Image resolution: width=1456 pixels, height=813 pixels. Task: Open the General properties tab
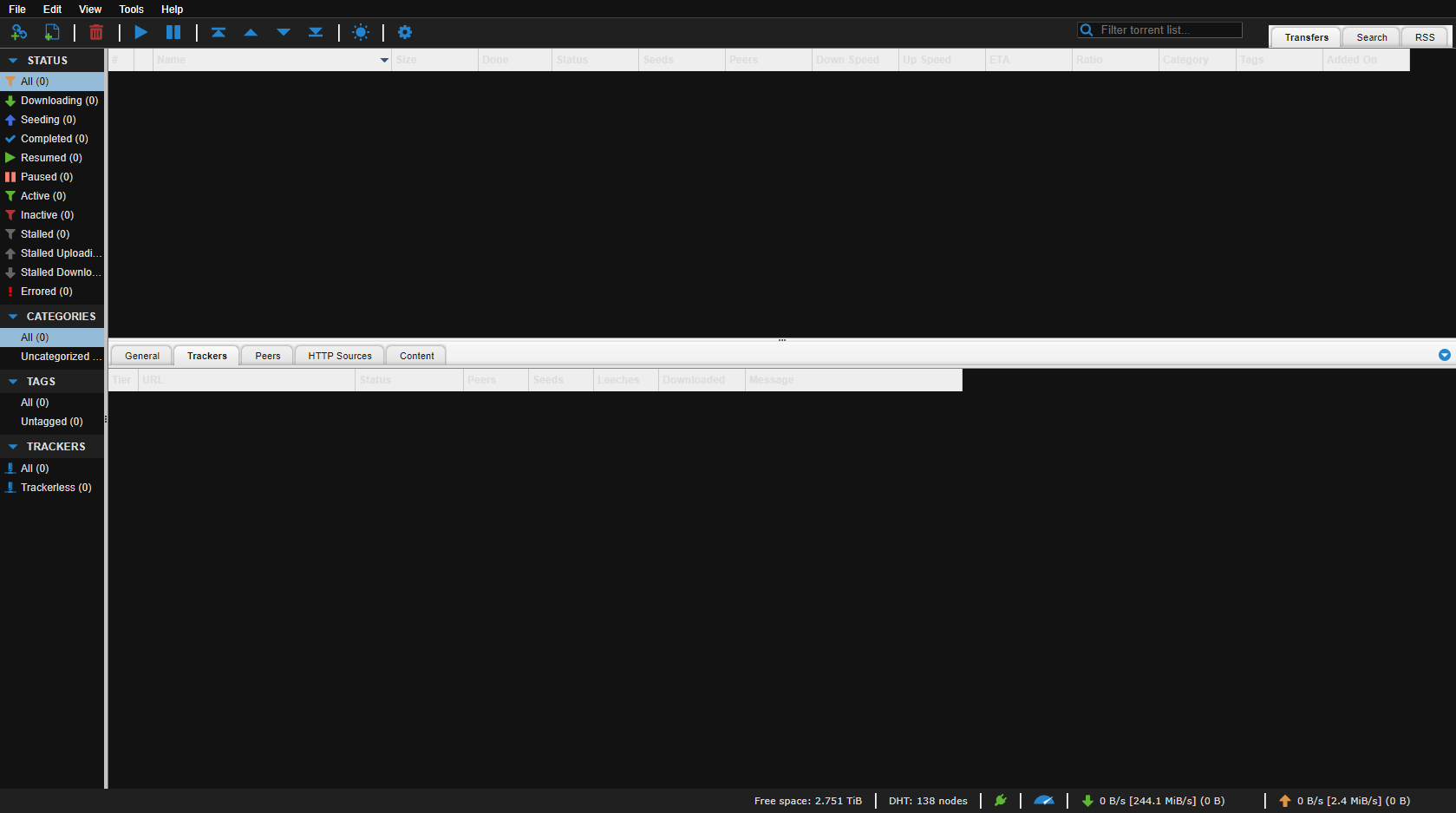click(142, 356)
